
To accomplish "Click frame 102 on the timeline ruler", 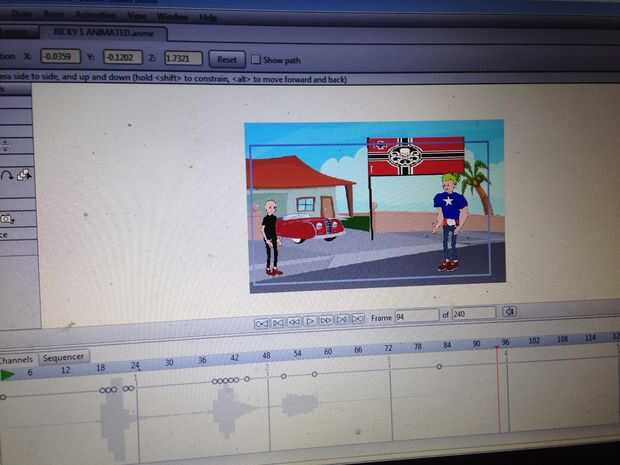I will 534,340.
